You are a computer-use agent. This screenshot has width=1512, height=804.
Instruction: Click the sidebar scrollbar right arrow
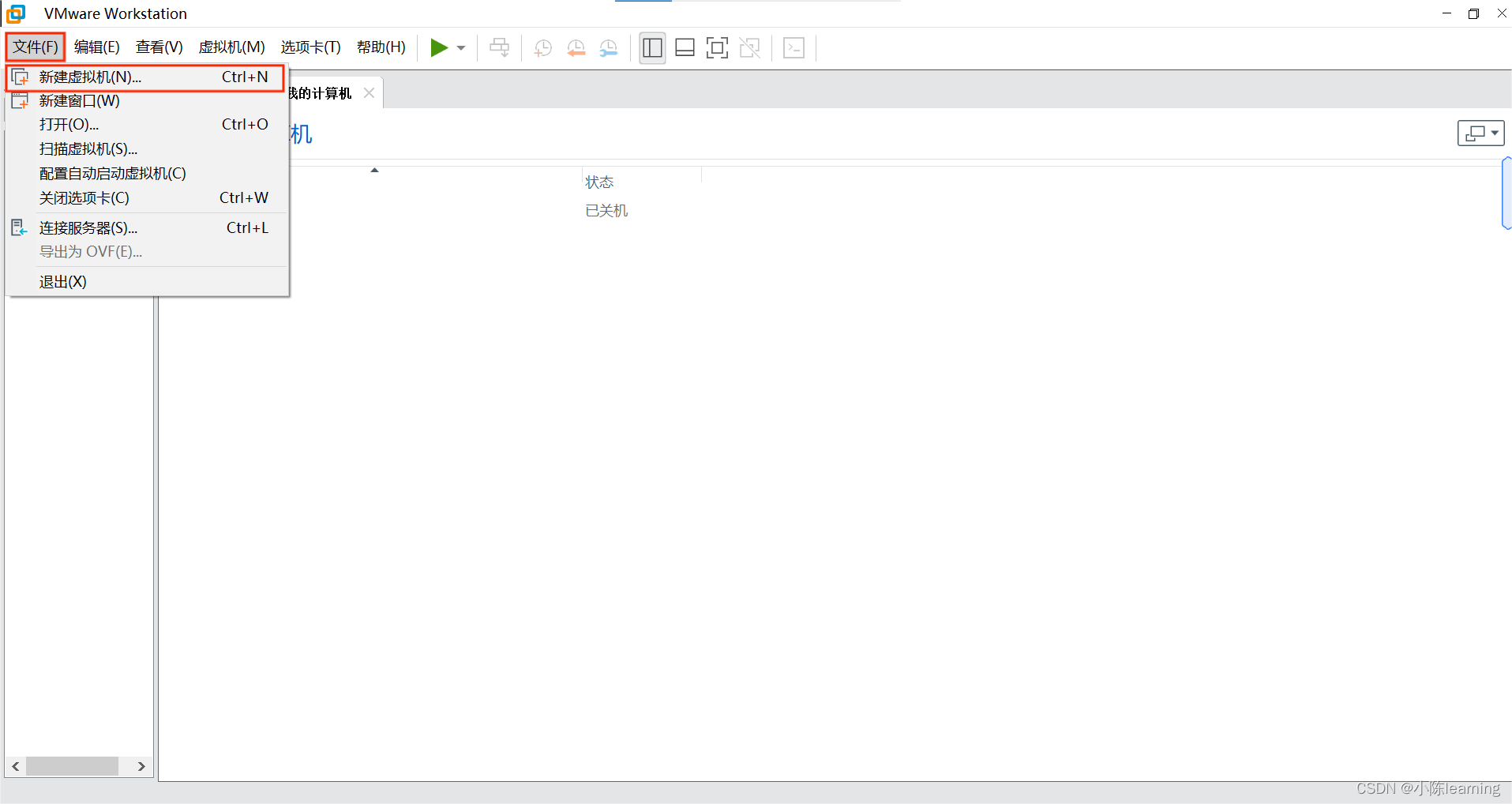tap(141, 766)
